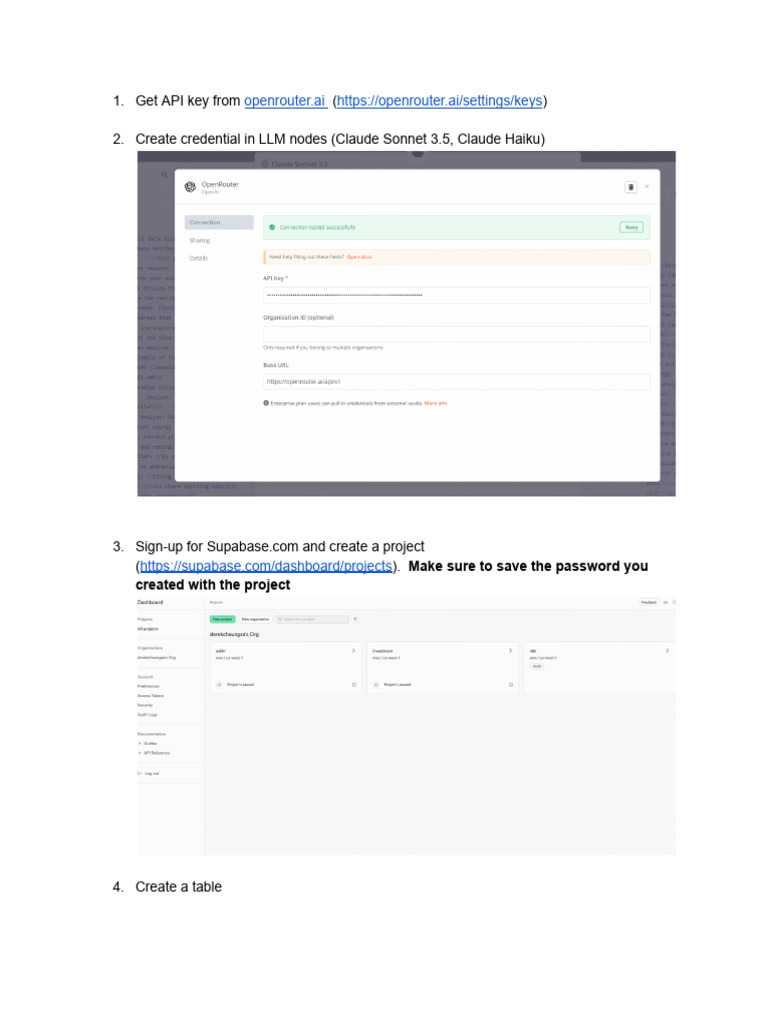Click Log out in Supabase sidebar
The image size is (768, 1024).
[152, 774]
